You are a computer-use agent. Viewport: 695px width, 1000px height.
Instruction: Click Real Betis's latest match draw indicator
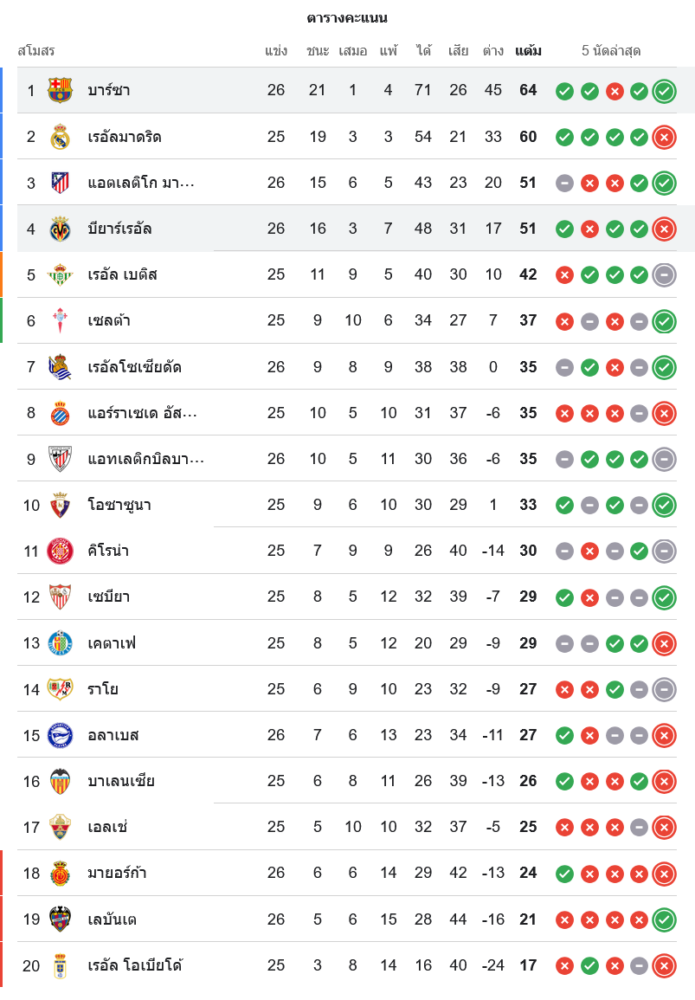[664, 275]
